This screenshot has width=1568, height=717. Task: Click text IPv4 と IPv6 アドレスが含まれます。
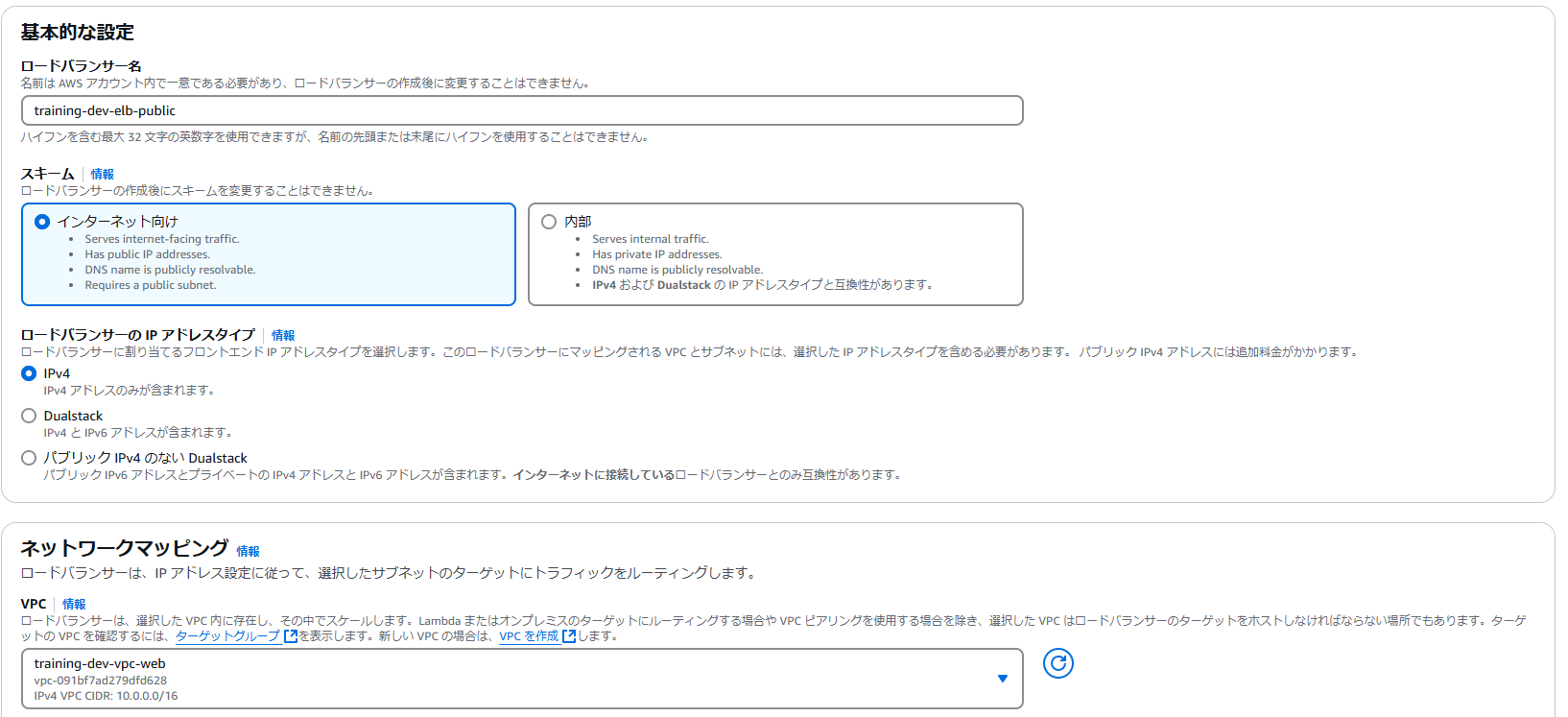tap(139, 433)
